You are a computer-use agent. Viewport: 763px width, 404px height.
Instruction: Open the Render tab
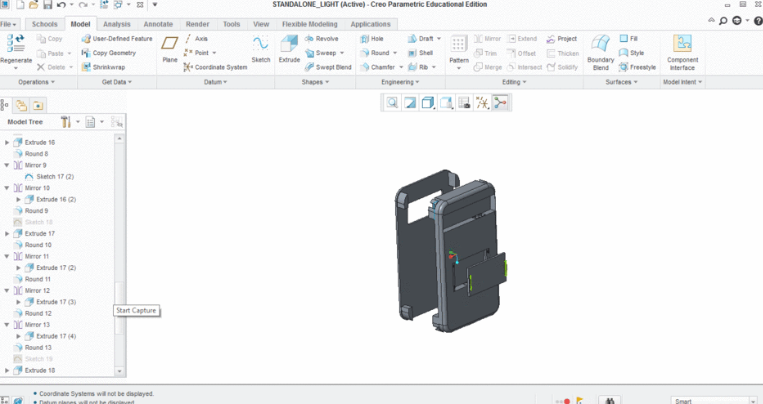[x=198, y=24]
